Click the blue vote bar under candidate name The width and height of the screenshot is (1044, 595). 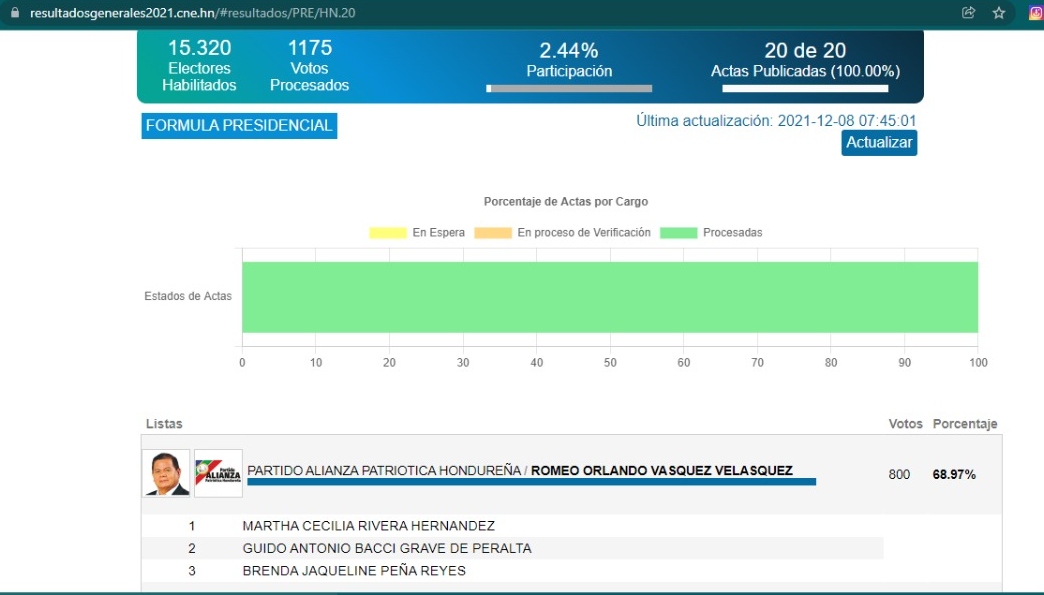pos(531,482)
